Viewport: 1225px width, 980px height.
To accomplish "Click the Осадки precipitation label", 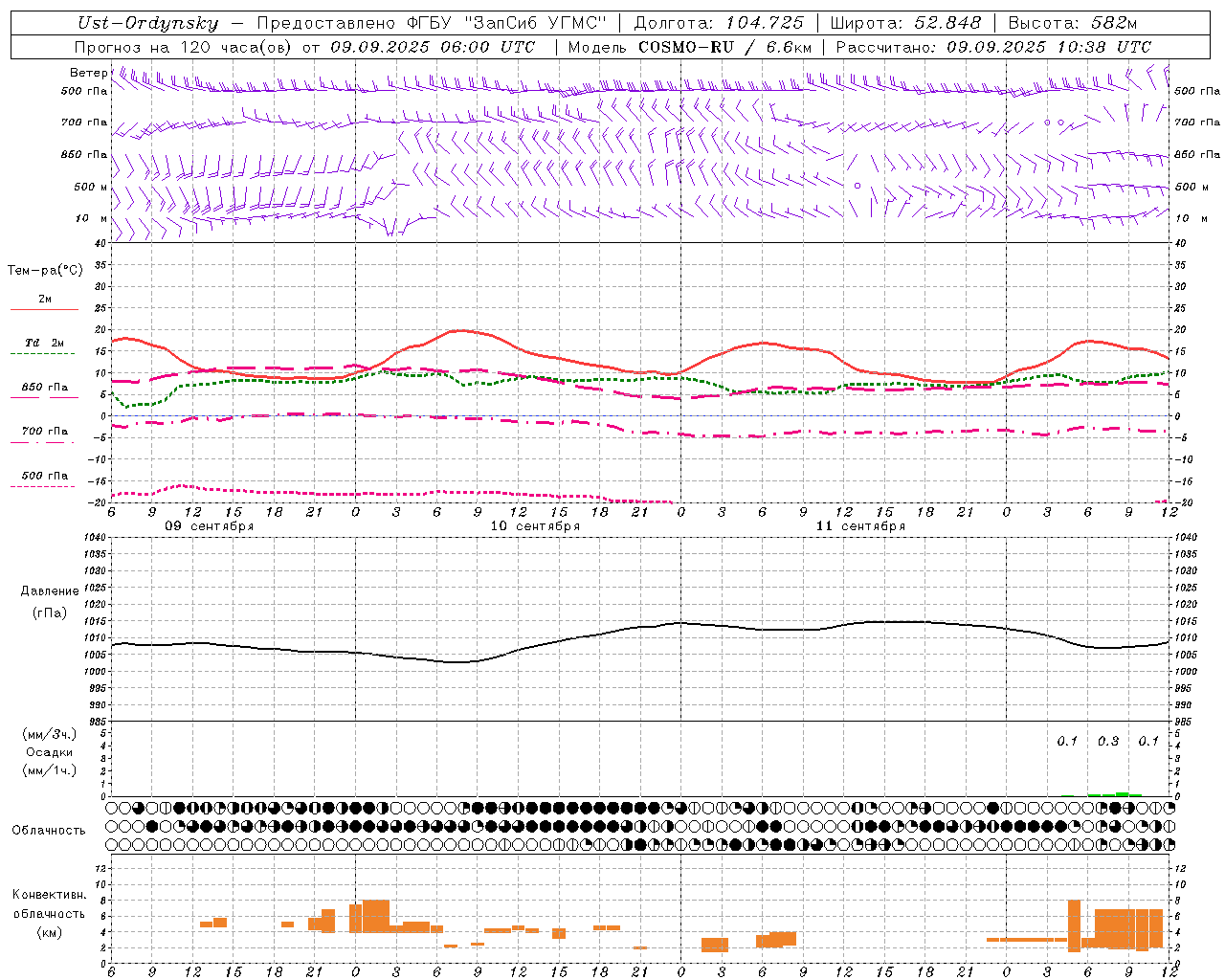I will [x=50, y=752].
